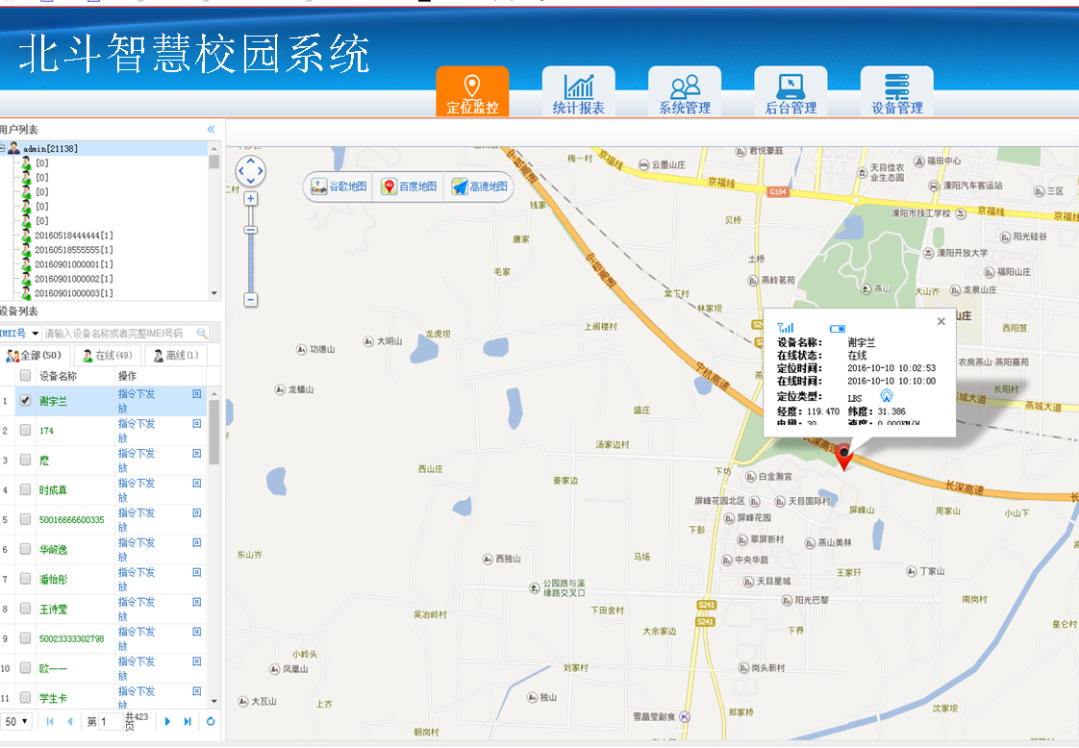Screen dimensions: 1079x748
Task: Show all devices tab 全部(50)
Action: click(34, 355)
